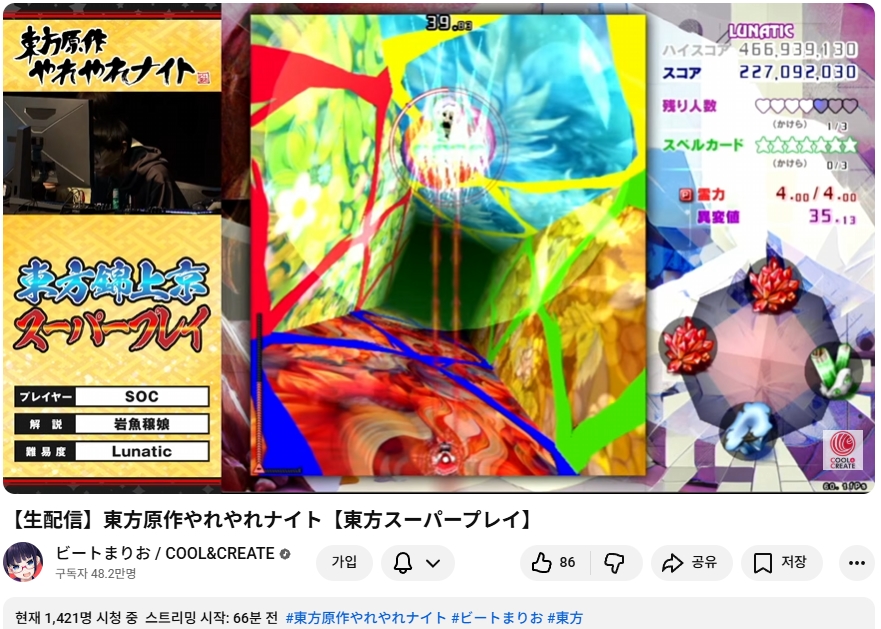
Task: Click the #東方 hashtag
Action: 565,618
